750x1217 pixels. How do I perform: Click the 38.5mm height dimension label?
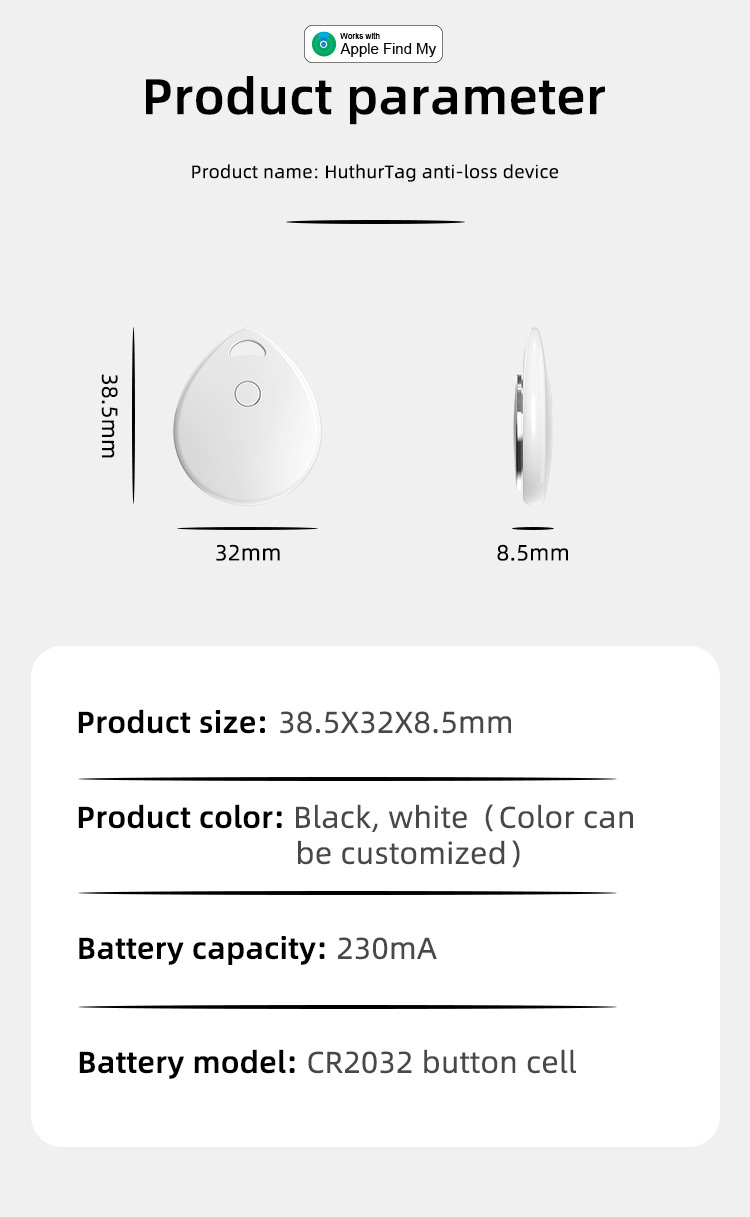pyautogui.click(x=108, y=416)
